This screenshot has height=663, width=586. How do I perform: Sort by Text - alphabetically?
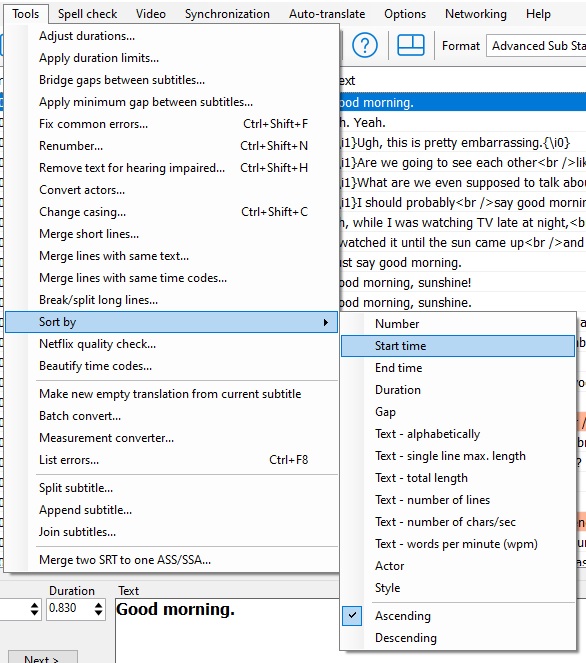[458, 434]
